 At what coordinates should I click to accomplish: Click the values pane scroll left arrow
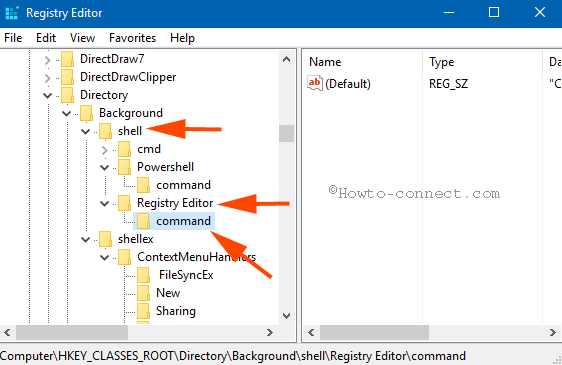[x=311, y=332]
